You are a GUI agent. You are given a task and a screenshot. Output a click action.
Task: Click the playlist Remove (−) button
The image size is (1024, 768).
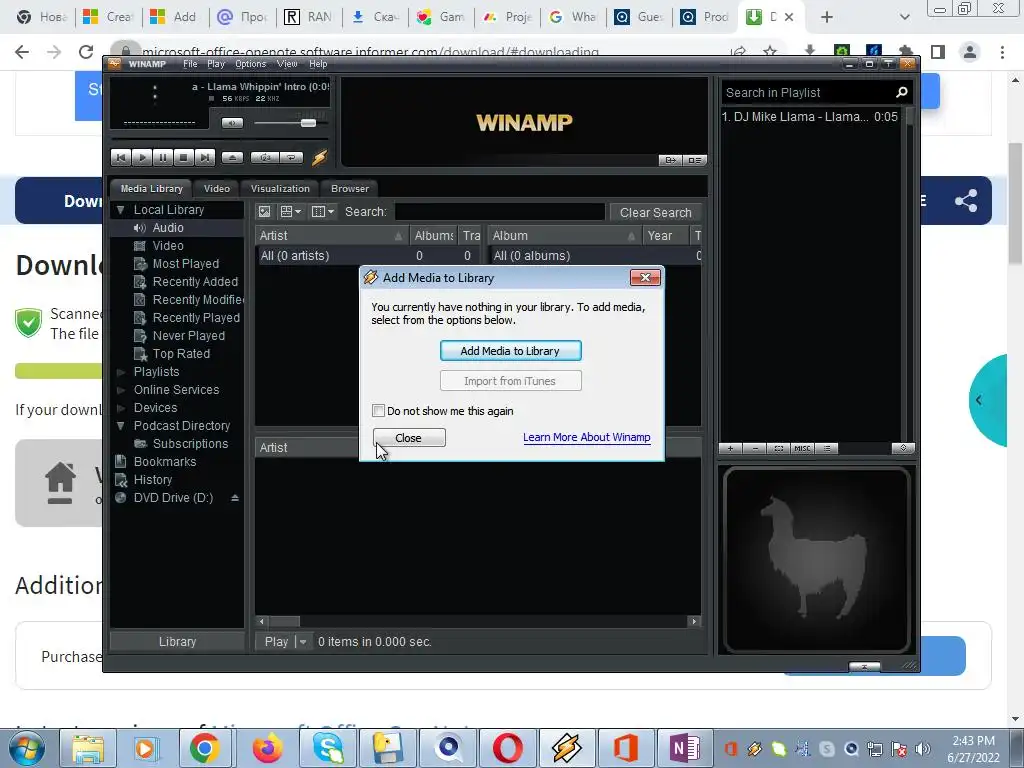pyautogui.click(x=755, y=449)
